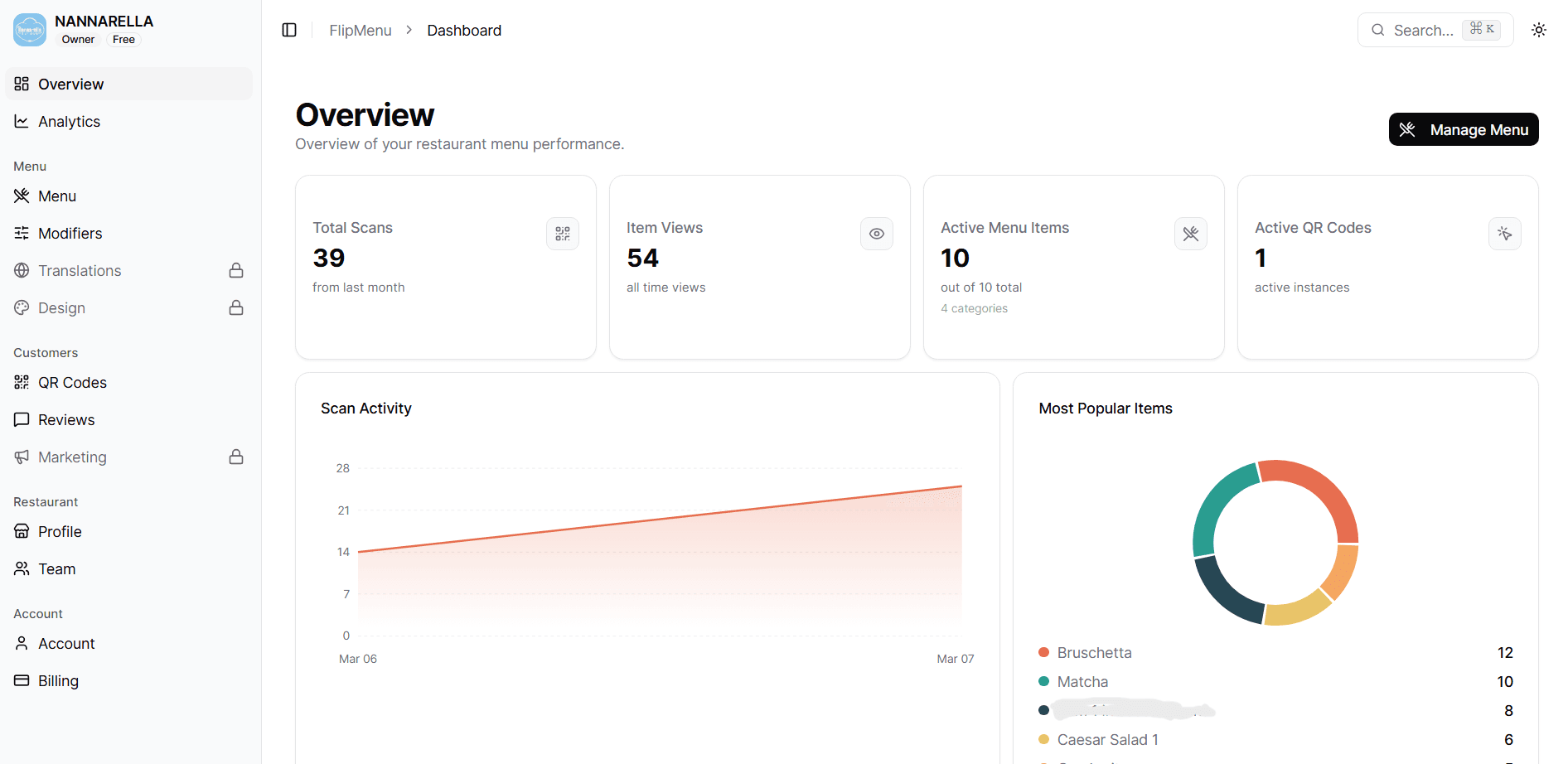Click the eye icon on Item Views card
This screenshot has height=764, width=1568.
[x=876, y=234]
